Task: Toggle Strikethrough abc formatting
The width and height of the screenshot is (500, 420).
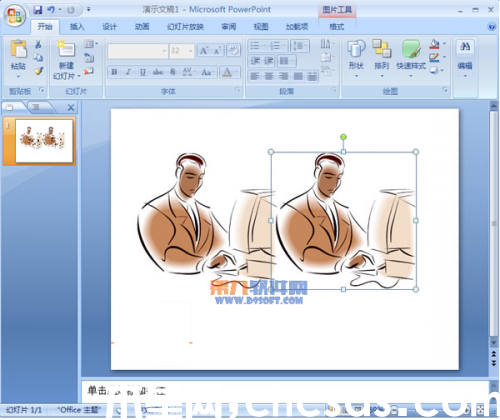Action: click(x=157, y=72)
